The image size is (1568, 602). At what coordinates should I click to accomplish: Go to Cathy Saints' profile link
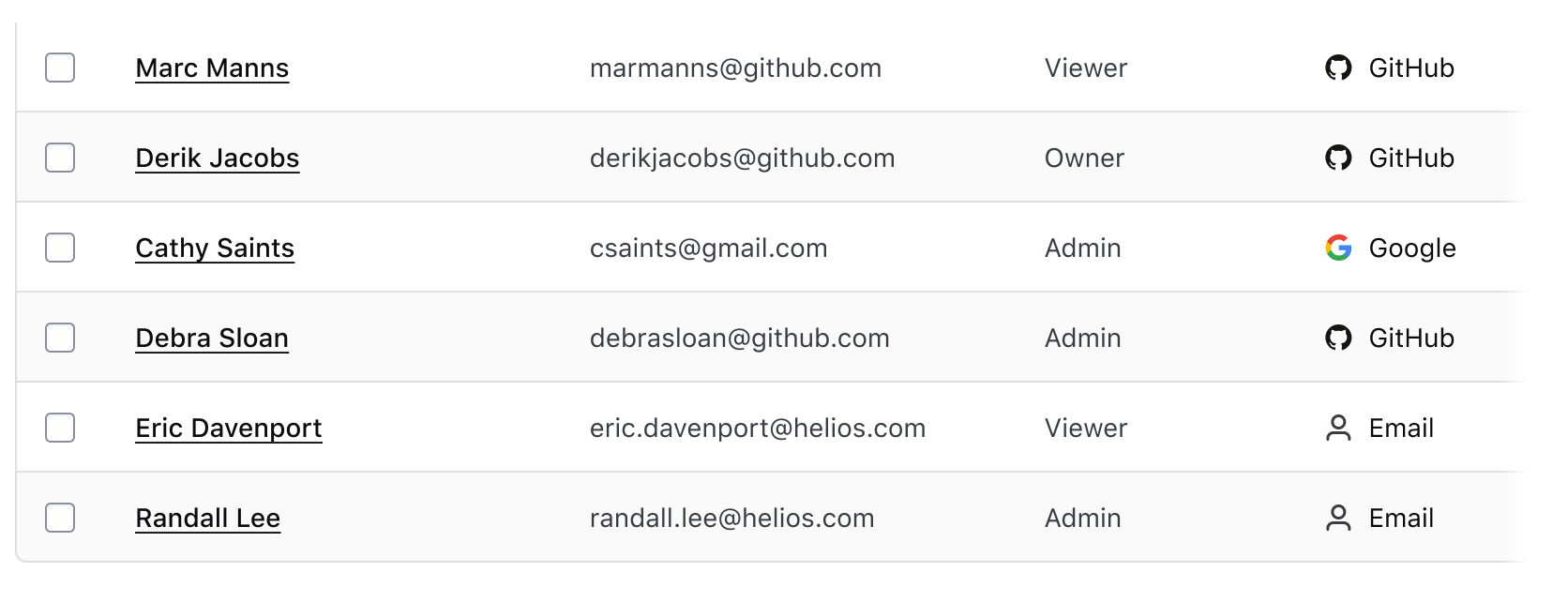[215, 248]
